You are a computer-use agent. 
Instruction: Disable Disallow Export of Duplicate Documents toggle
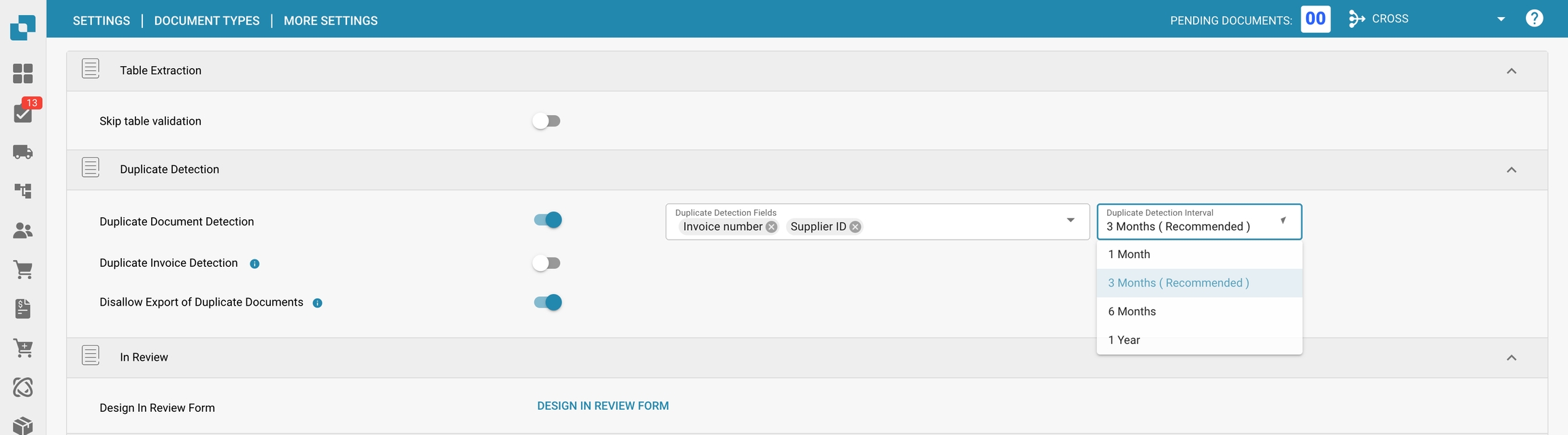548,302
